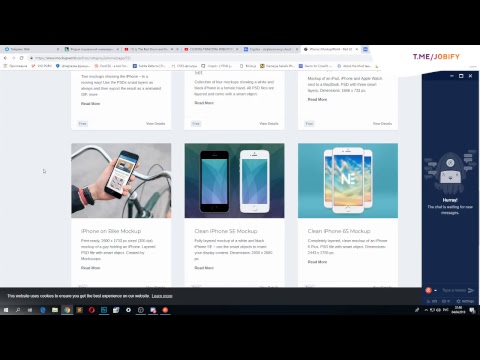Open the Windows Start menu
The width and height of the screenshot is (480, 360).
pos(6,310)
